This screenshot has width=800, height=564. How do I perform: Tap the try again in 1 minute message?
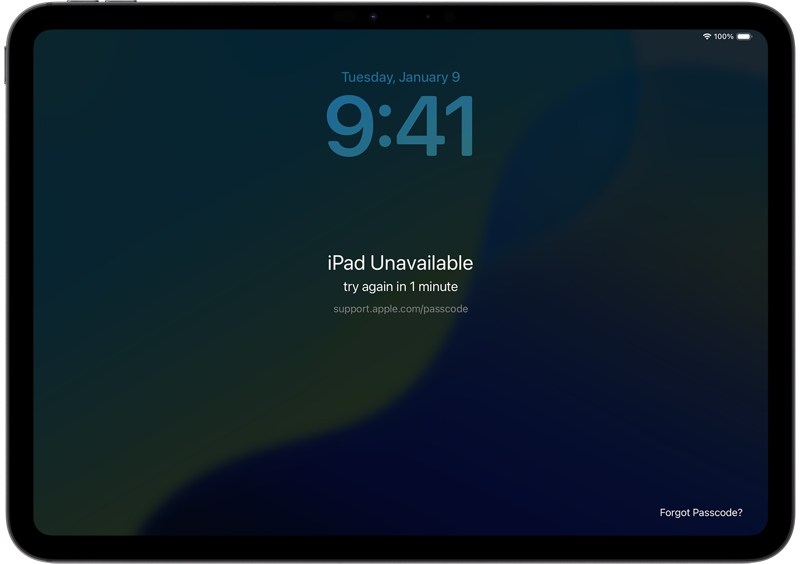(x=401, y=286)
